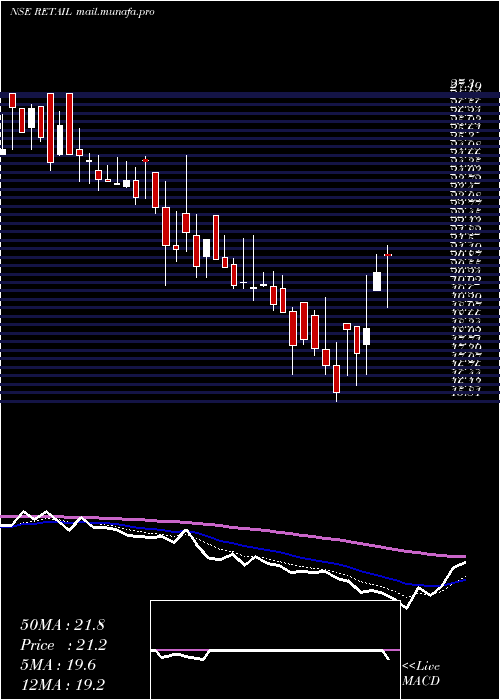The width and height of the screenshot is (500, 700).
Task: Select the Price : 21.2 readout
Action: (x=62, y=645)
